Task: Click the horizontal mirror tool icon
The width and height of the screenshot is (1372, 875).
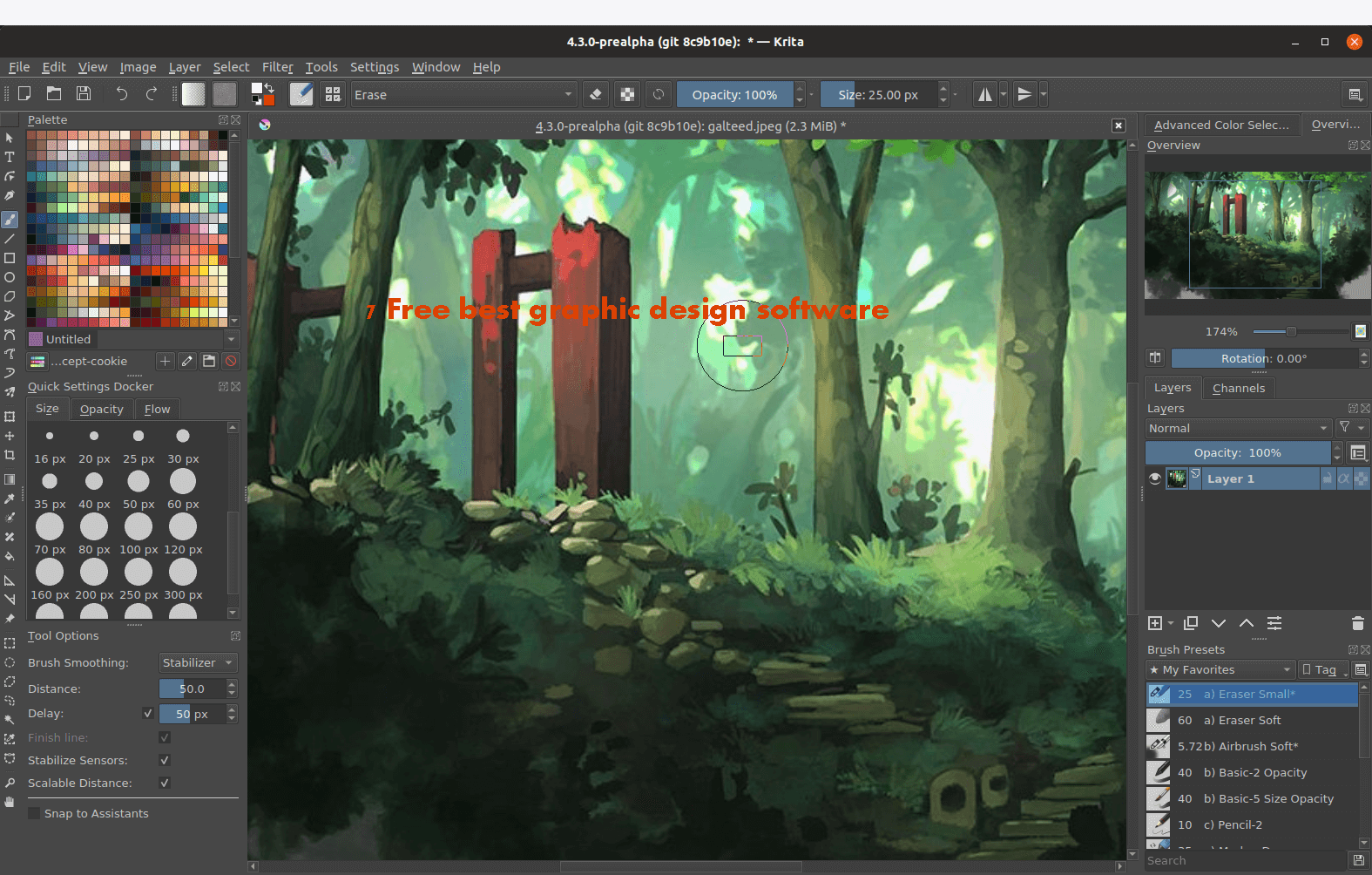Action: [984, 94]
